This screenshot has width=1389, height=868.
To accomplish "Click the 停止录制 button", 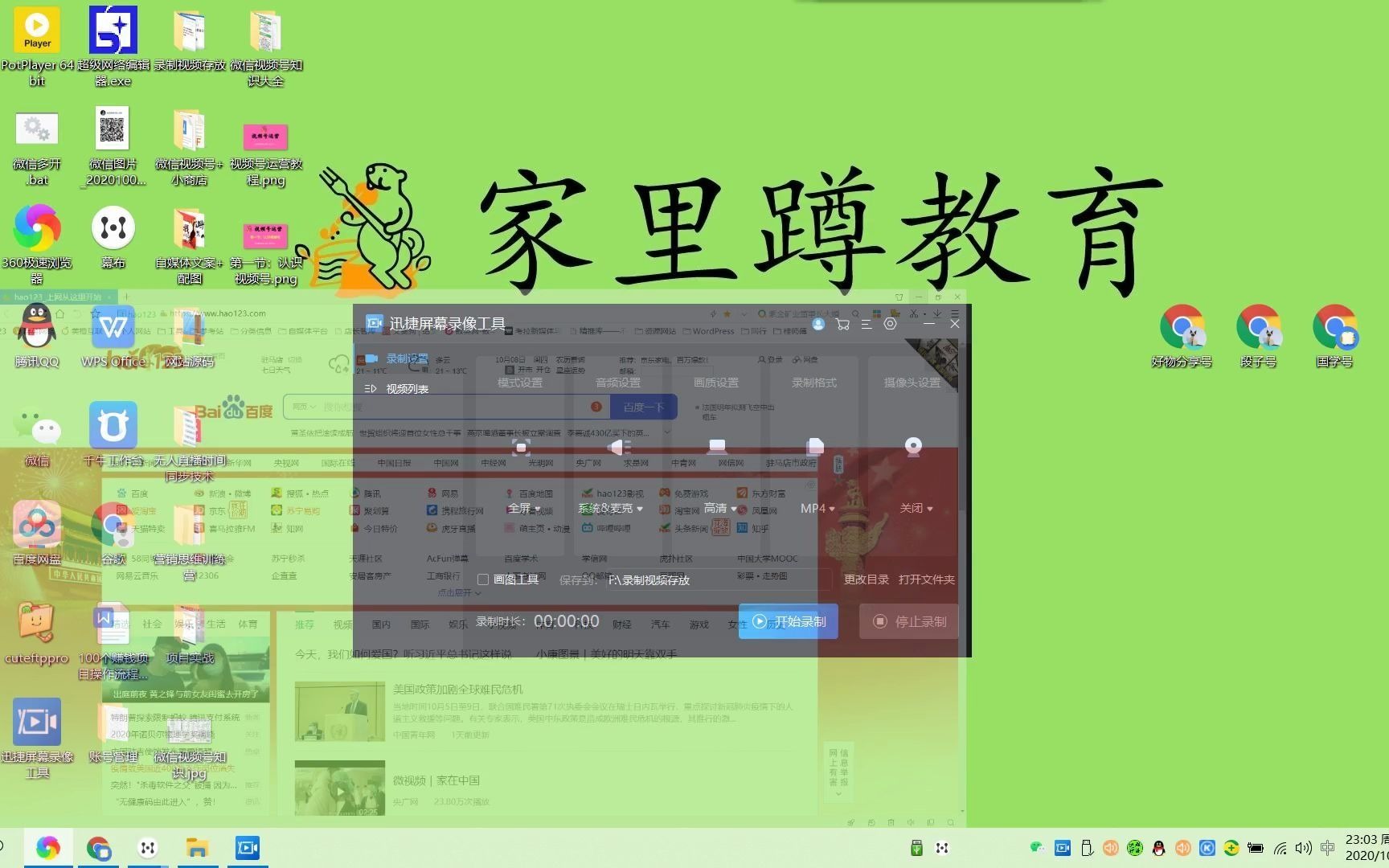I will pos(909,621).
